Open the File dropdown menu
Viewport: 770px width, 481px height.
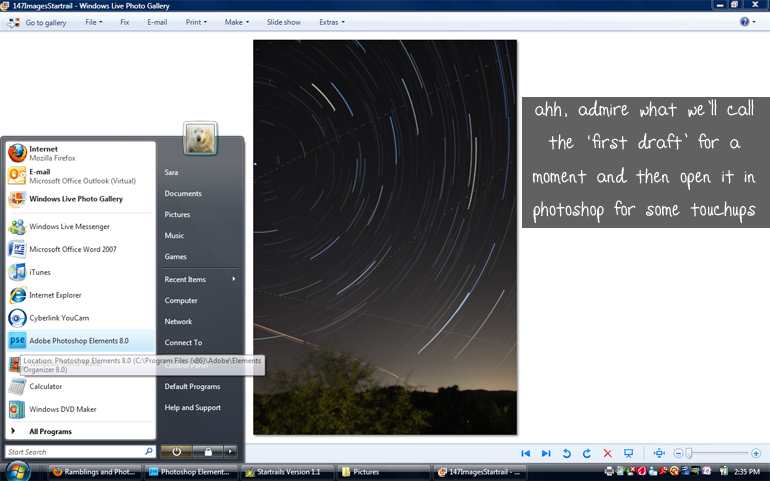click(x=93, y=22)
